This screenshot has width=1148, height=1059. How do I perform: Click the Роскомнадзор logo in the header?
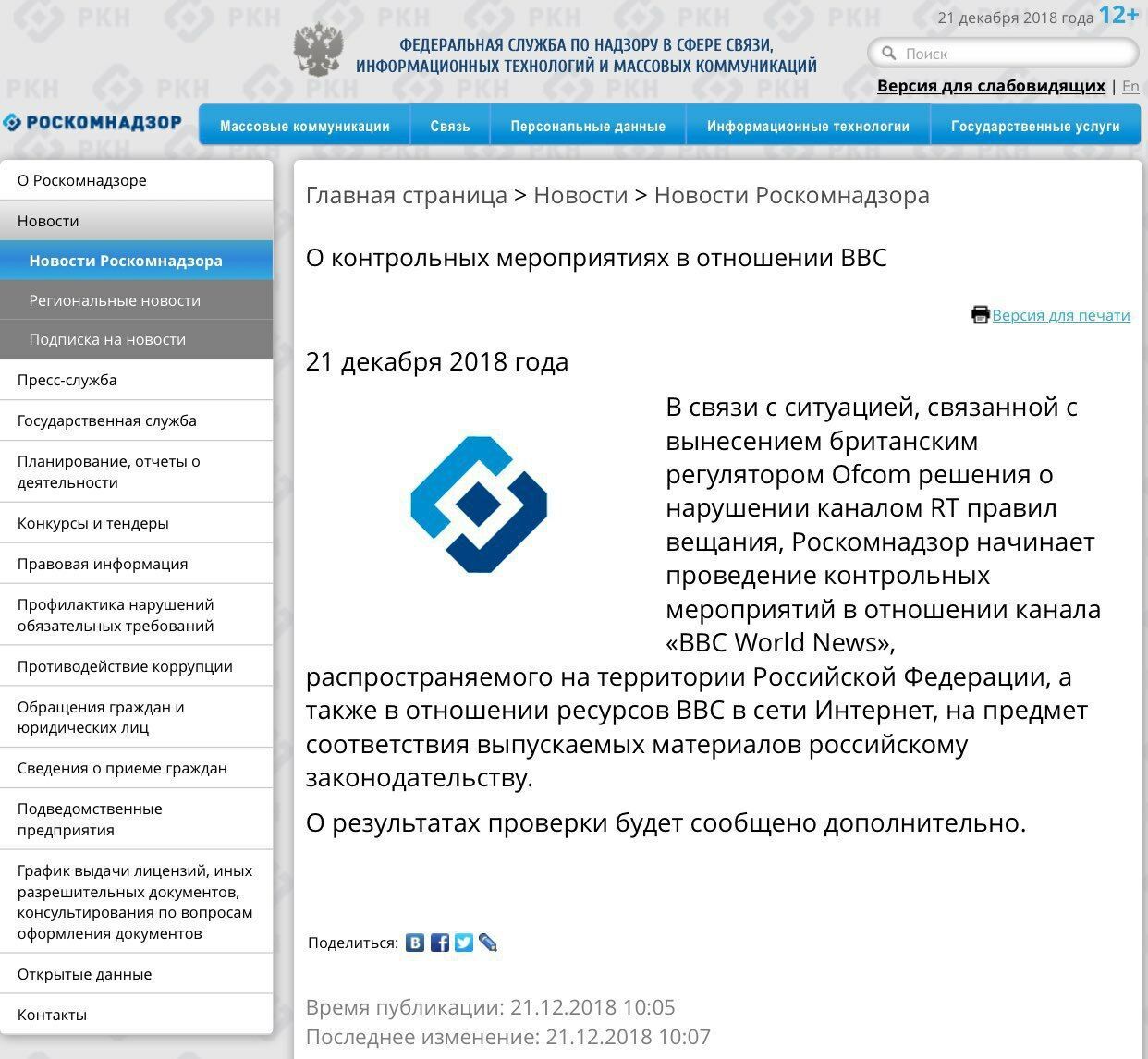tap(92, 123)
